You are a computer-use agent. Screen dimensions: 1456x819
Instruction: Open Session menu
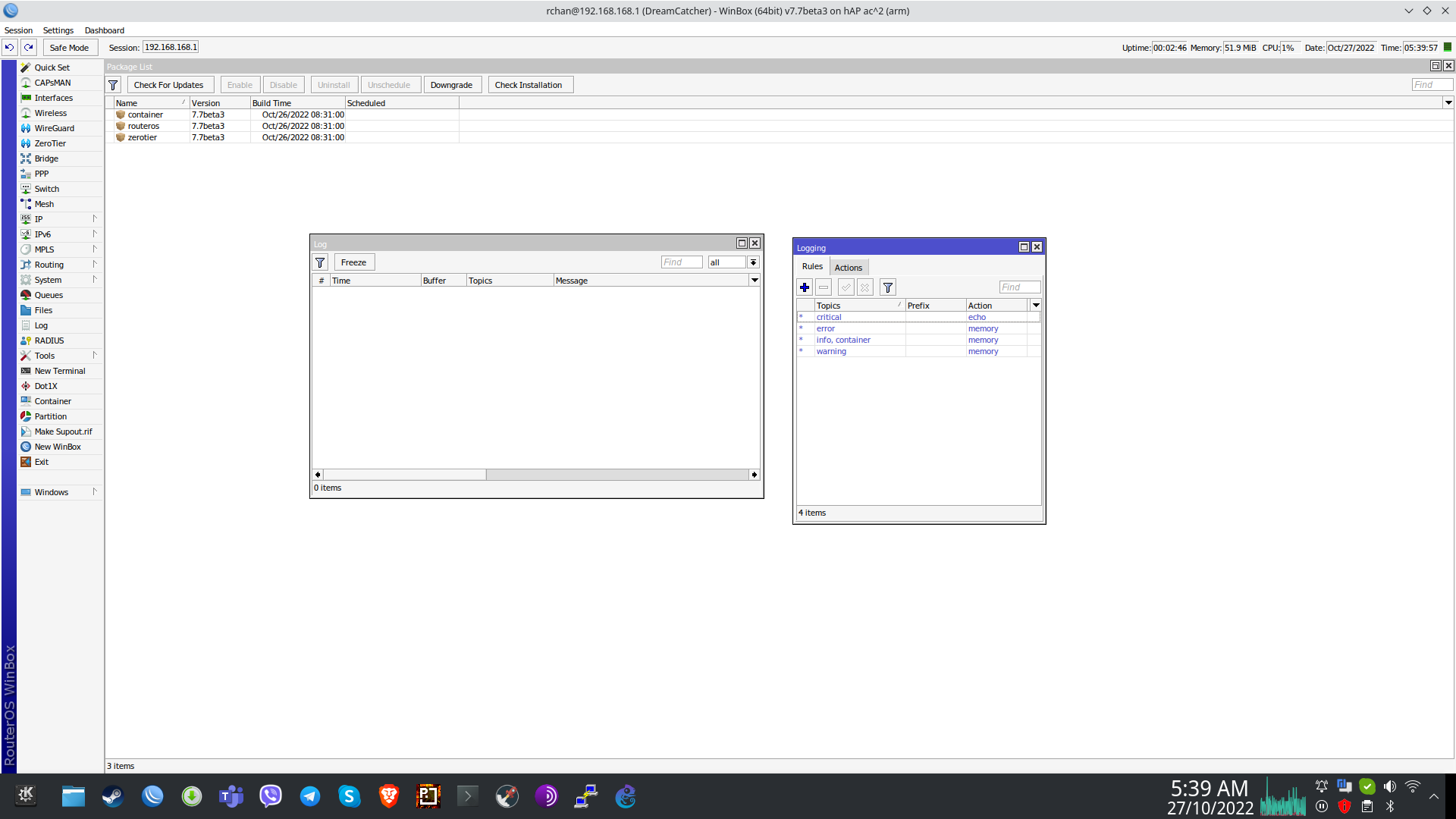18,30
